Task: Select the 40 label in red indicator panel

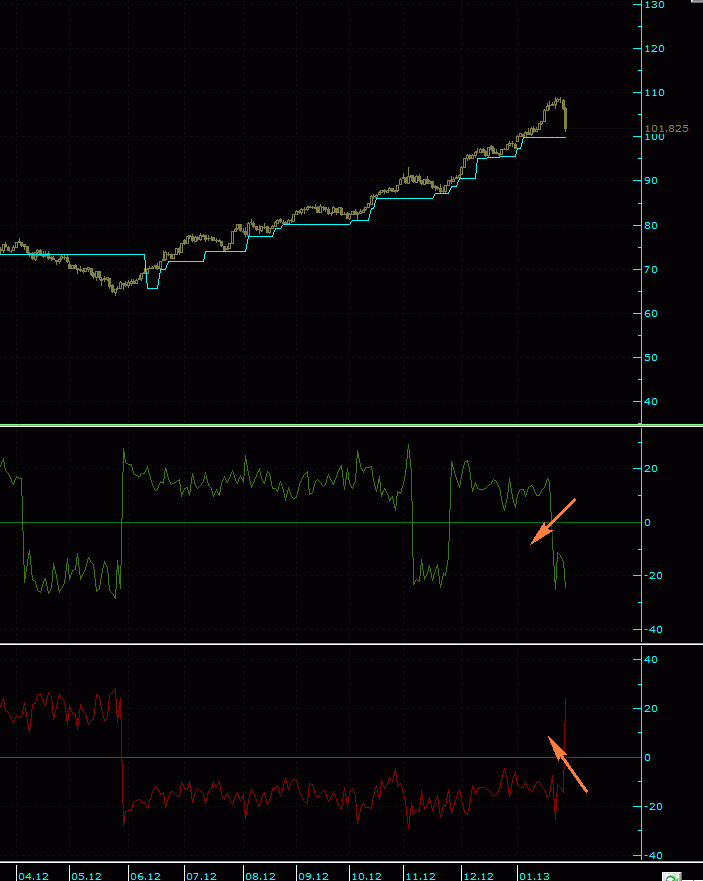Action: click(x=651, y=659)
